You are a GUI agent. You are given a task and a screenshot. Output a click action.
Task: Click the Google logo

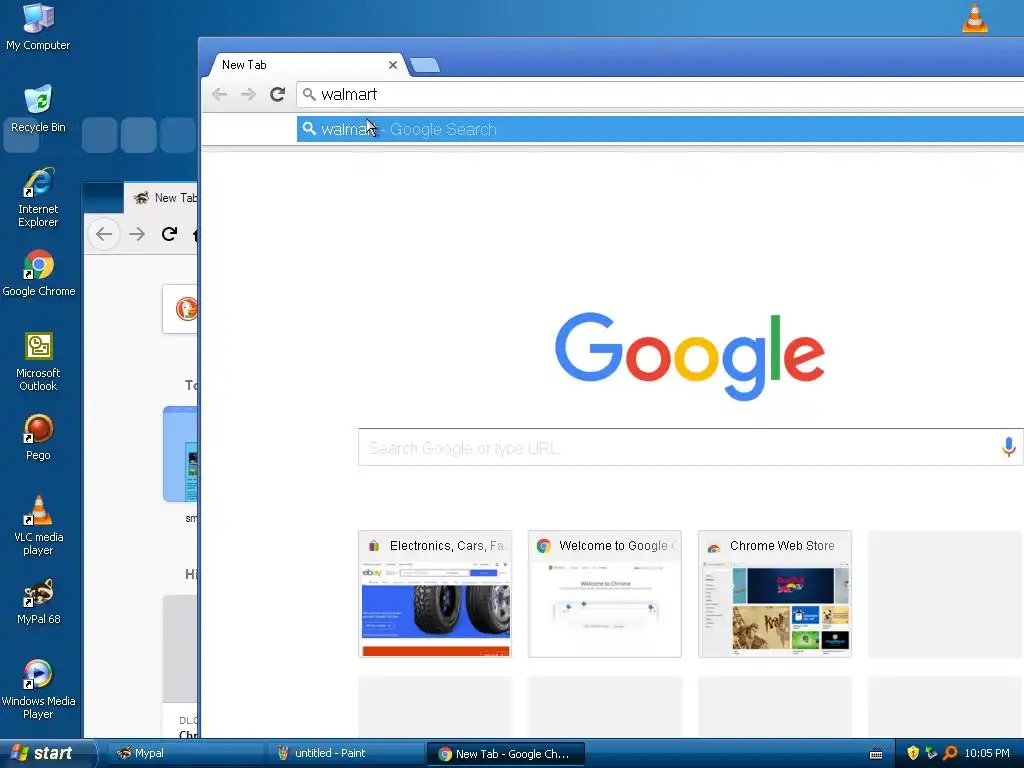690,356
